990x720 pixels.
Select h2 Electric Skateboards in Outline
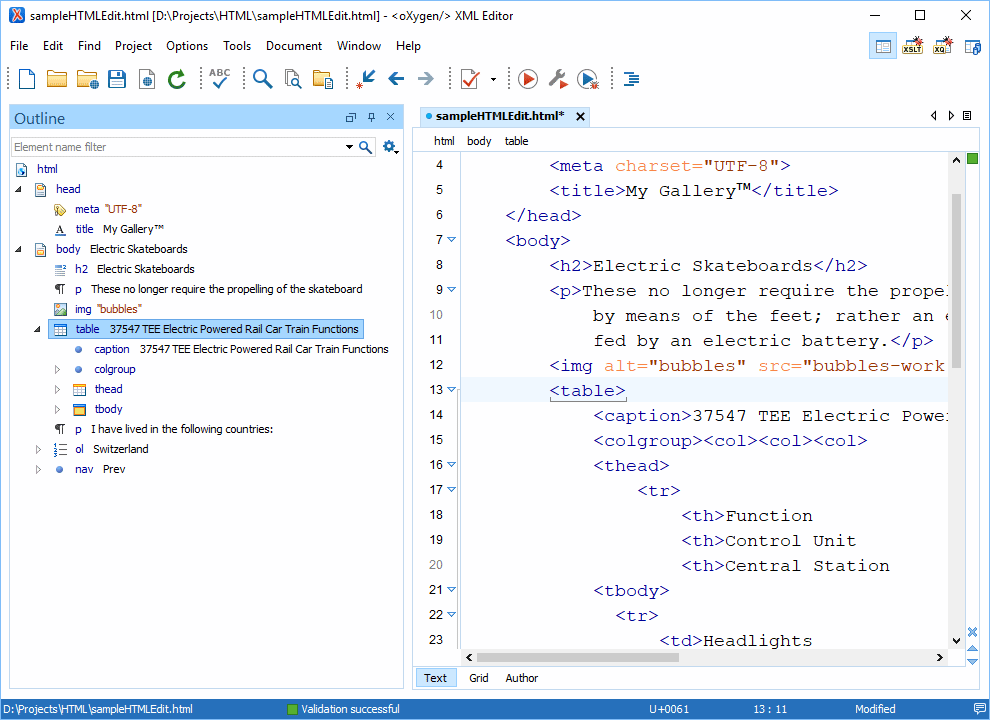(x=124, y=269)
